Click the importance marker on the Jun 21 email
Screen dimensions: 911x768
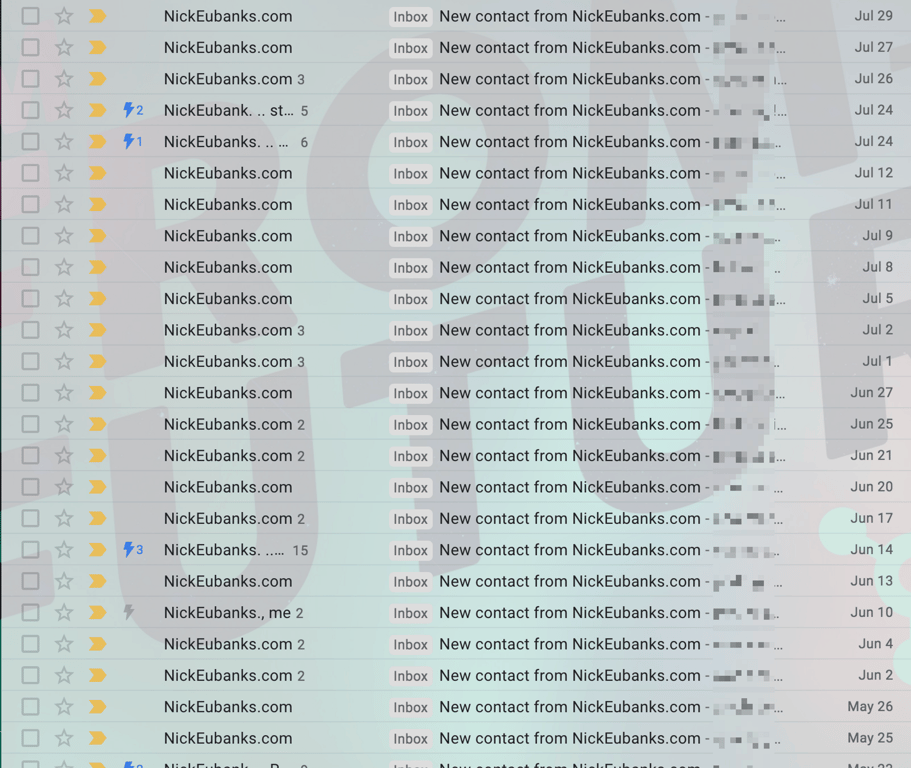98,455
